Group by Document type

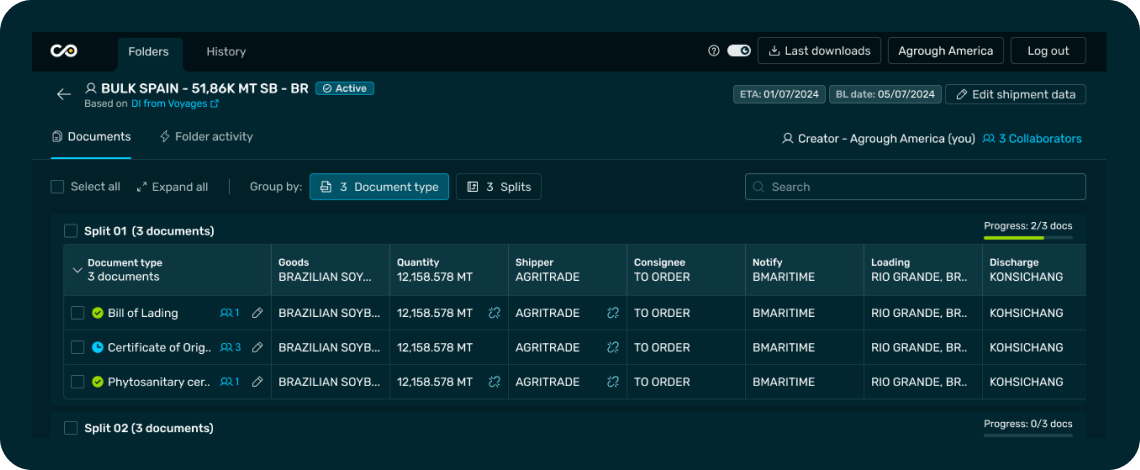click(x=379, y=187)
